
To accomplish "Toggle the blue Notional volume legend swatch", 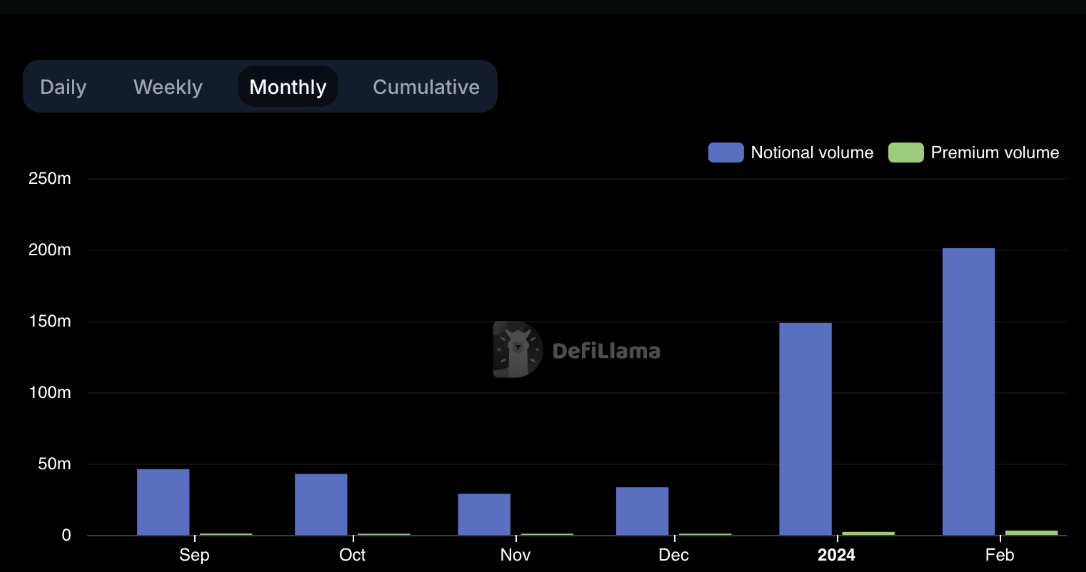I will 725,152.
